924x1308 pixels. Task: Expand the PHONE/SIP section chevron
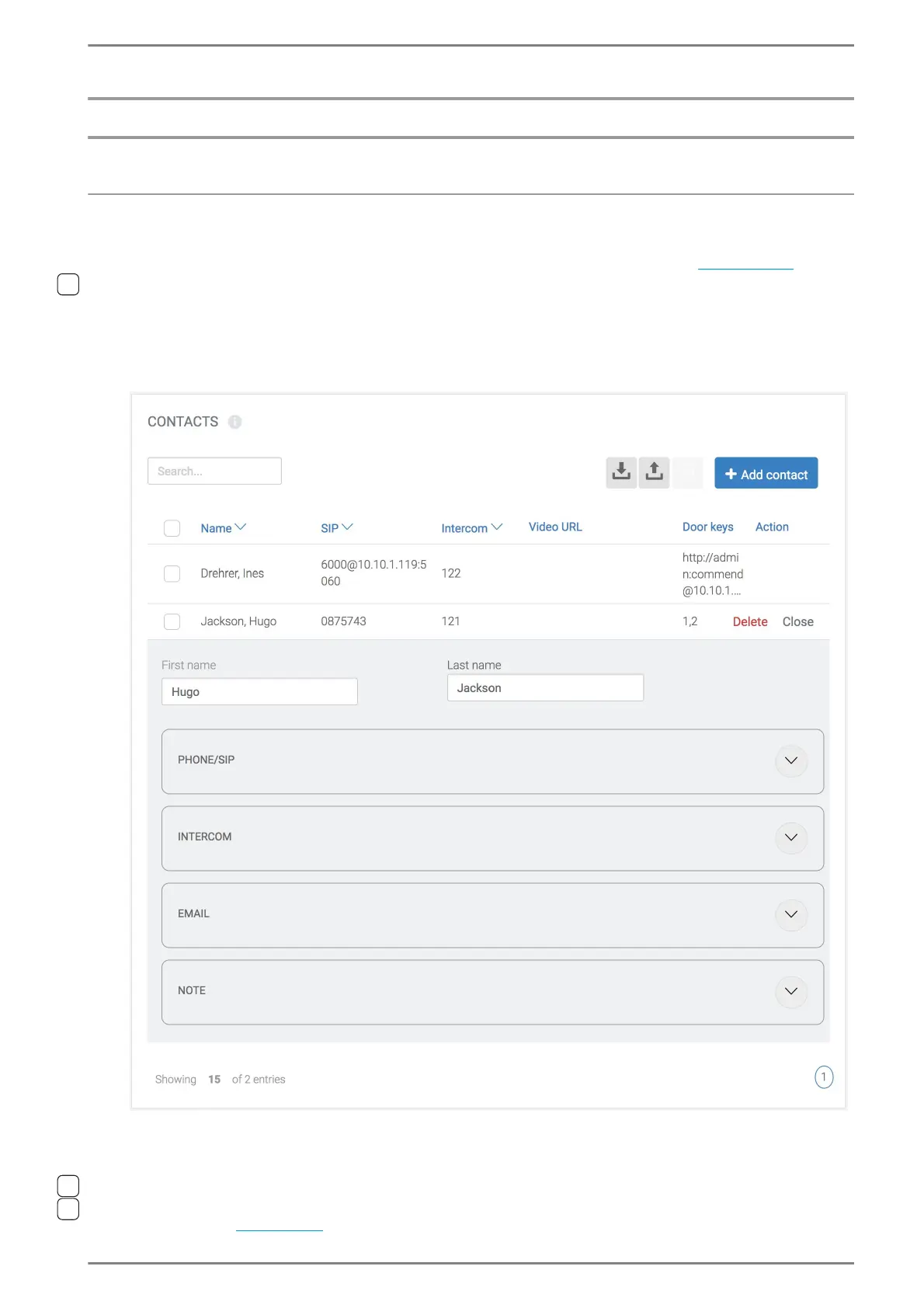[790, 760]
